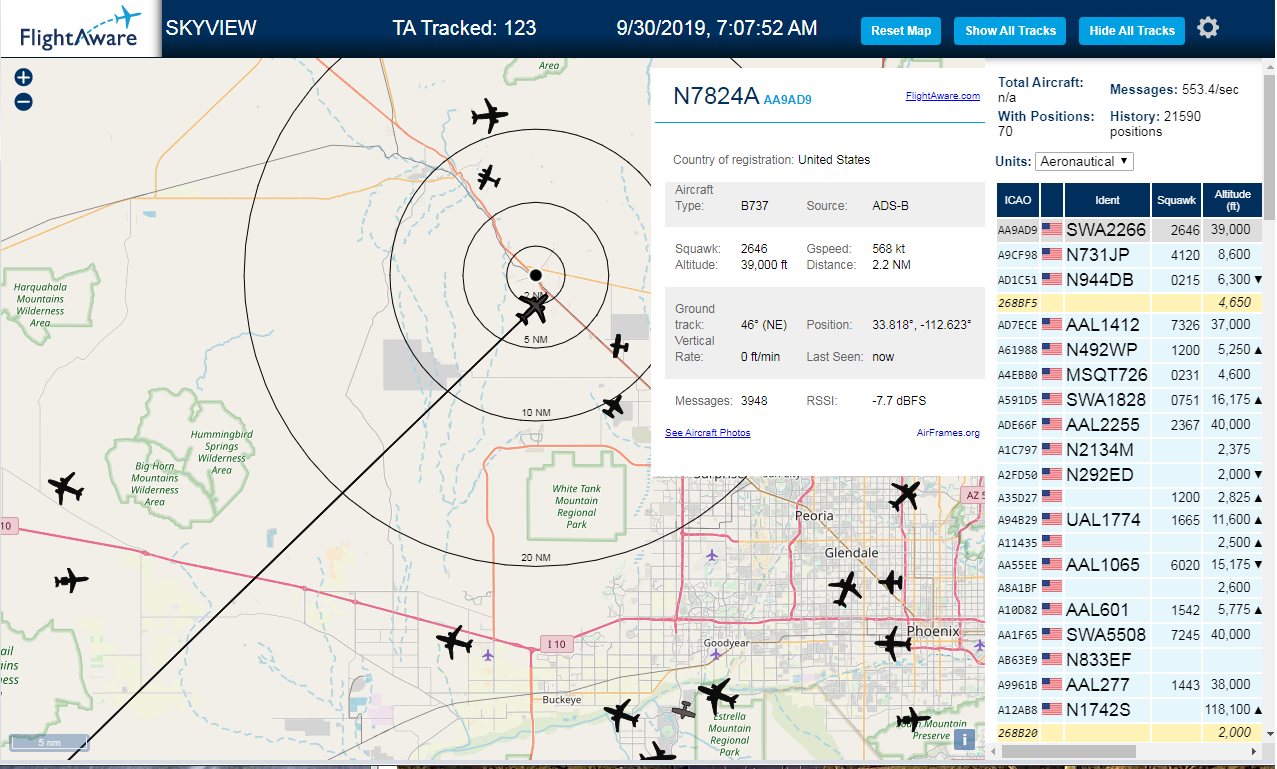Select the N1742S aircraft row
Image resolution: width=1277 pixels, height=769 pixels.
click(x=1129, y=710)
